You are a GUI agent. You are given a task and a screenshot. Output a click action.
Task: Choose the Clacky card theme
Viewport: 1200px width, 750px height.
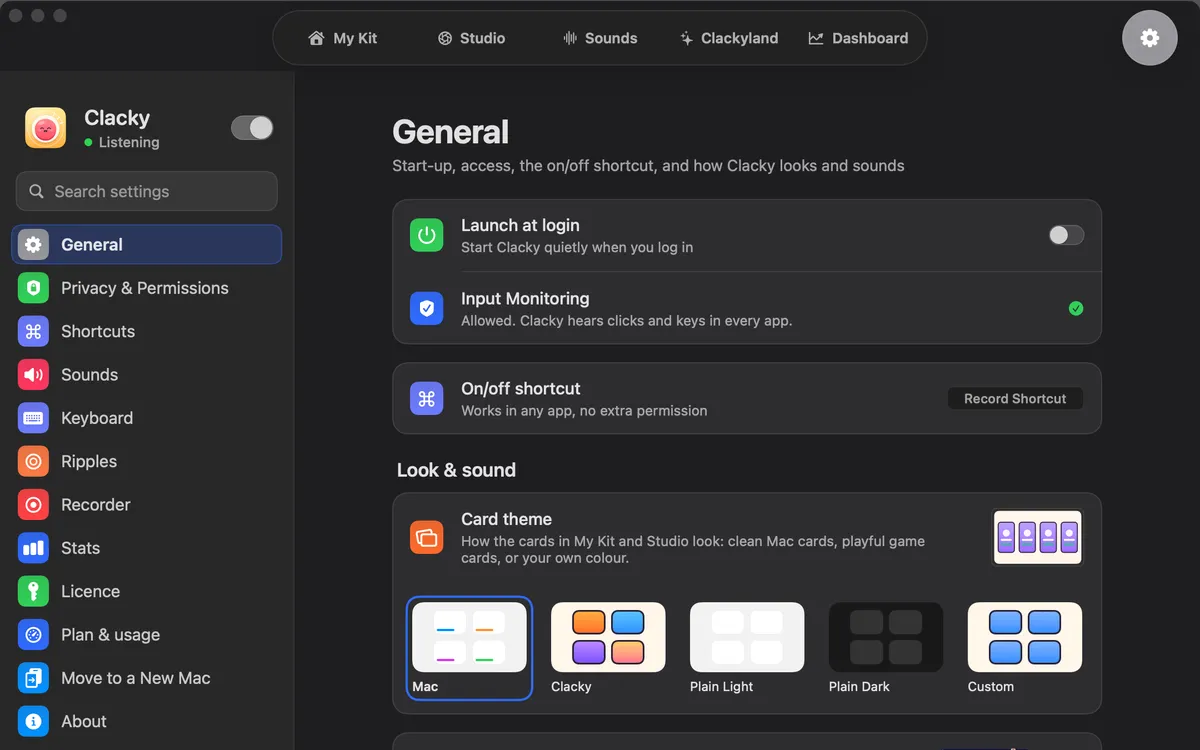[x=608, y=648]
